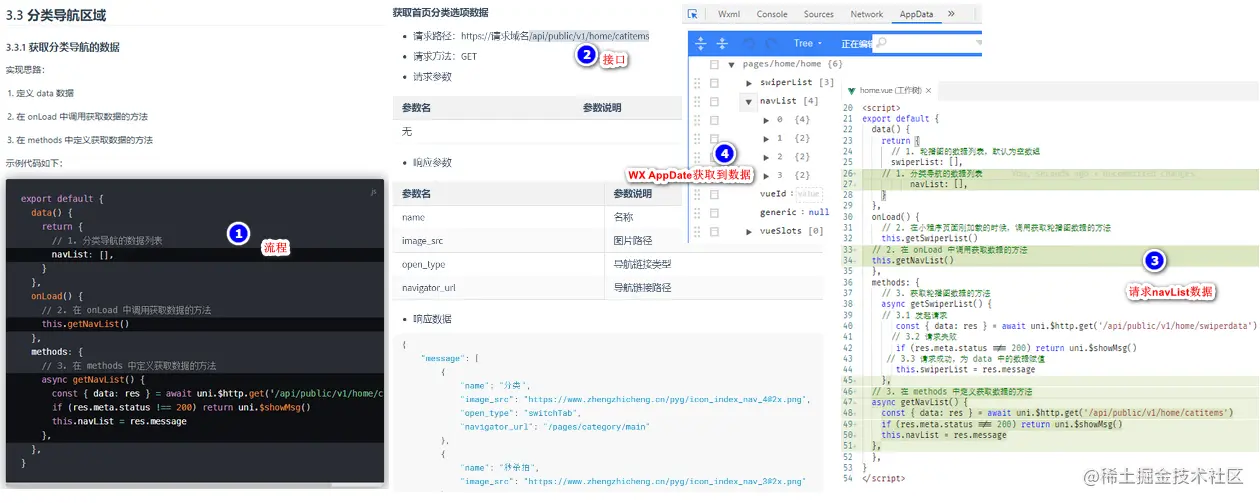The image size is (1260, 503).
Task: Collapse the pages/home/home tree node
Action: click(732, 64)
